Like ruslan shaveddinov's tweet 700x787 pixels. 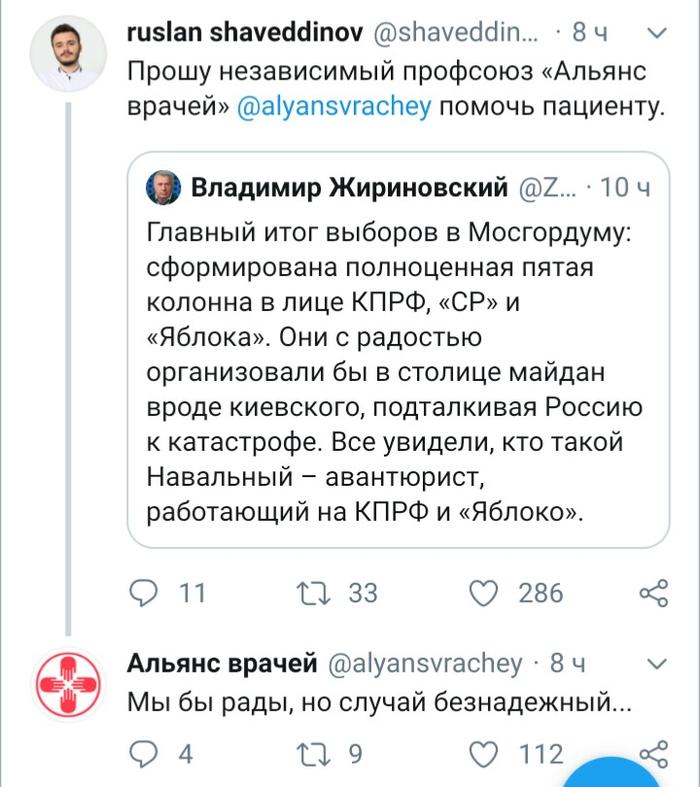(485, 593)
